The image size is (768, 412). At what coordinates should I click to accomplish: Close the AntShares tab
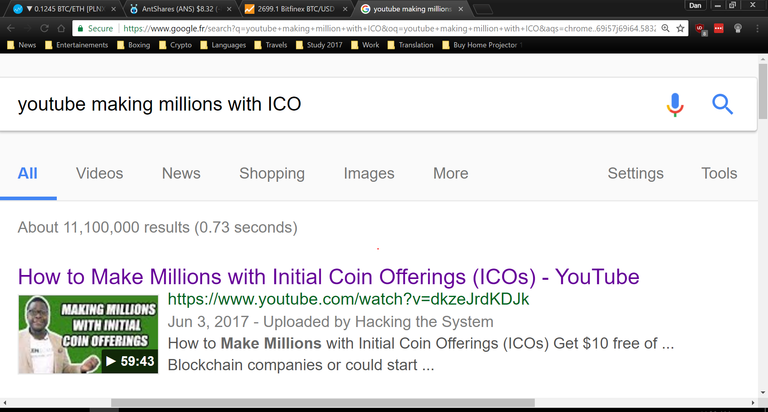click(230, 8)
